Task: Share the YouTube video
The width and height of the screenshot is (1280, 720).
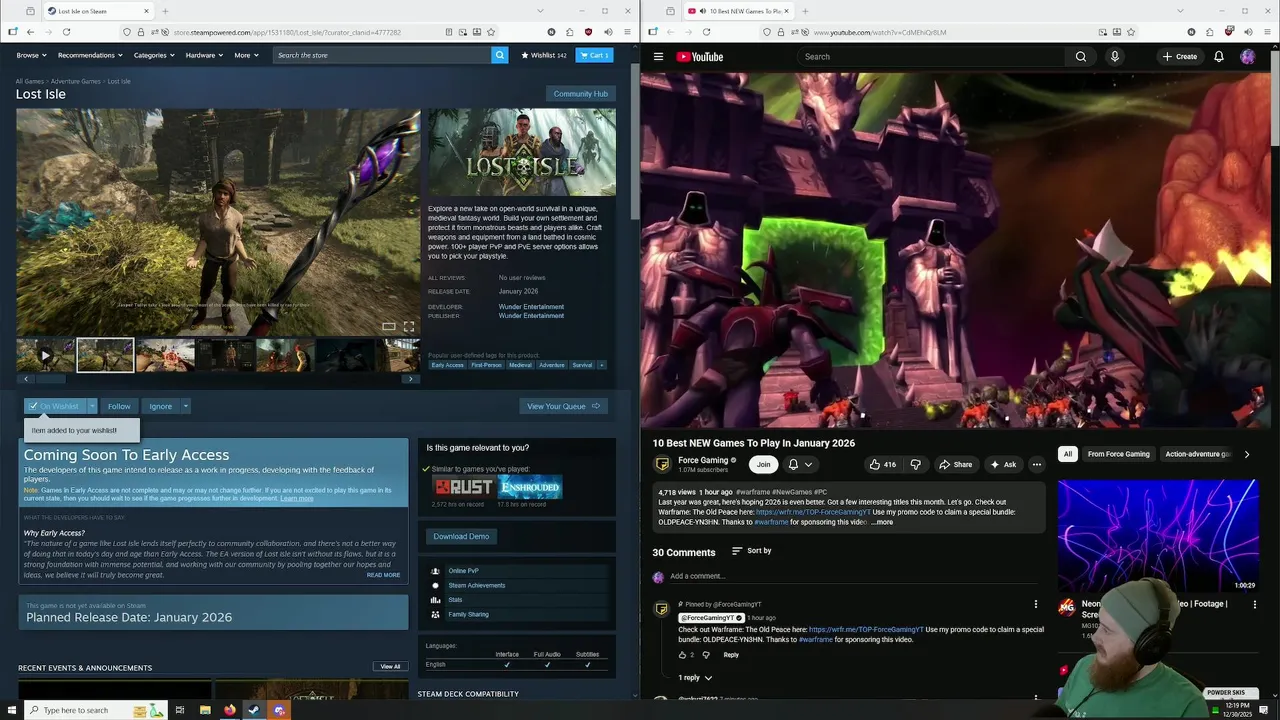Action: (x=955, y=464)
